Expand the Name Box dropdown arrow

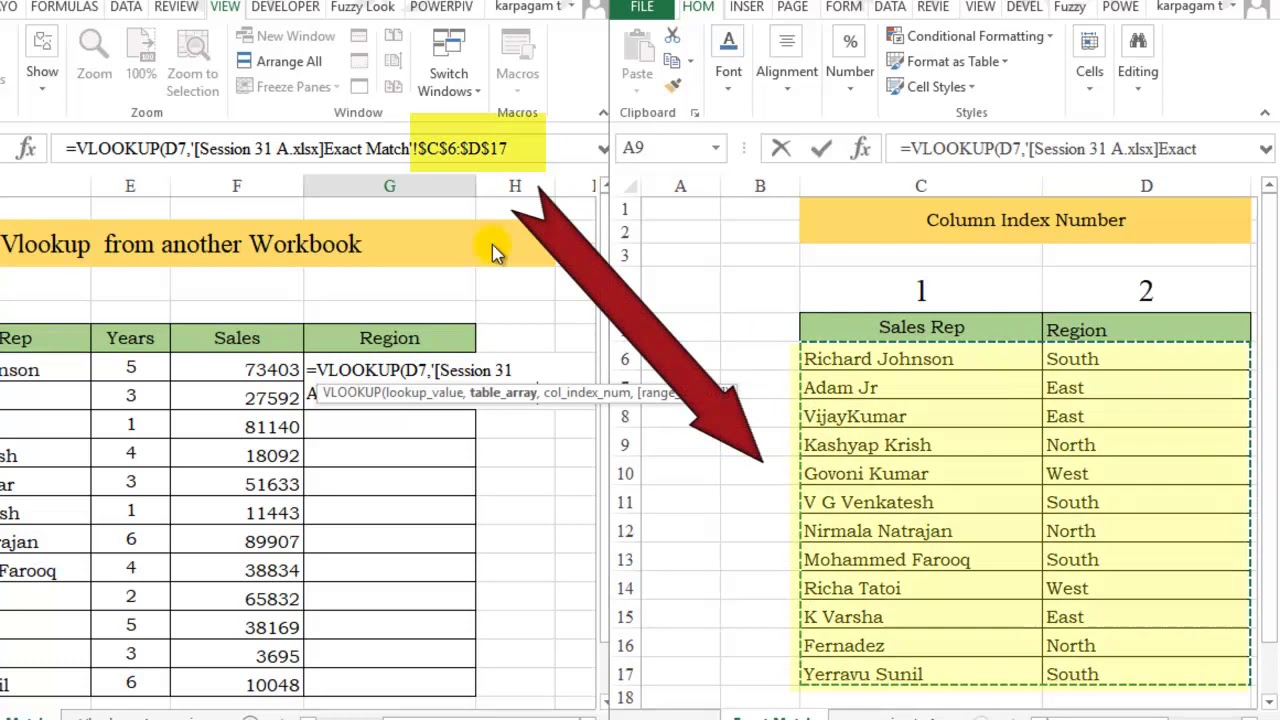tap(715, 148)
